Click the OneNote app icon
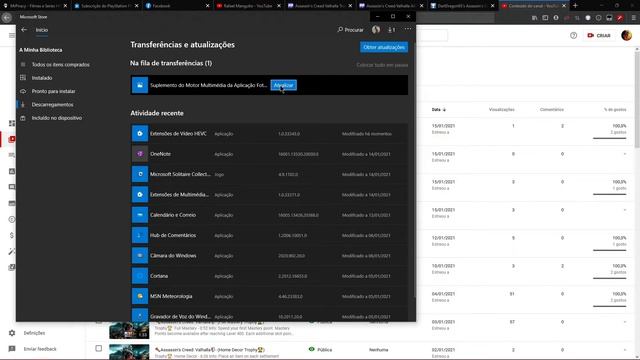Image resolution: width=640 pixels, height=360 pixels. (x=140, y=154)
